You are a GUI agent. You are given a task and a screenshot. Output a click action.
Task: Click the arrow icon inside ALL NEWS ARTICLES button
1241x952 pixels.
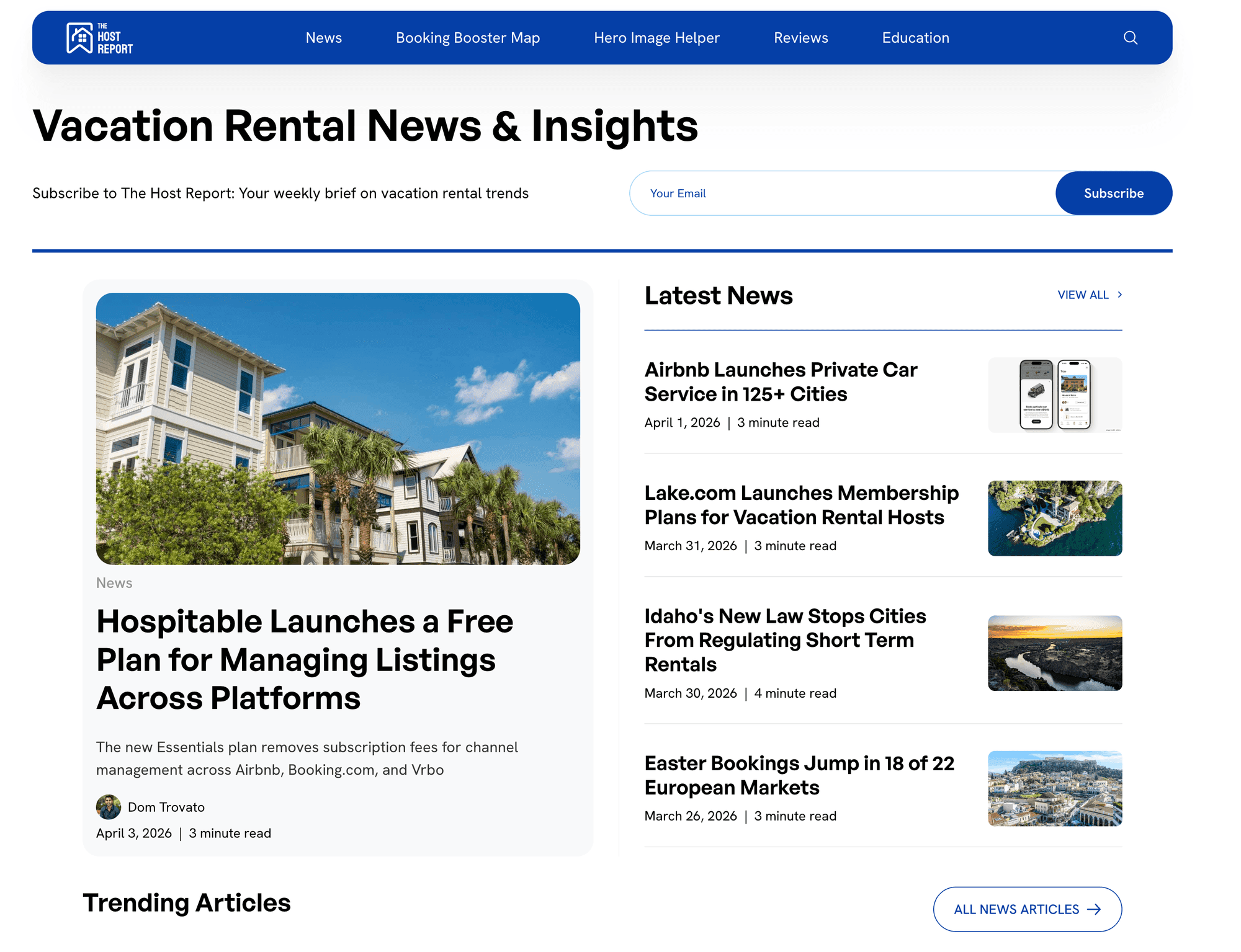pos(1095,909)
